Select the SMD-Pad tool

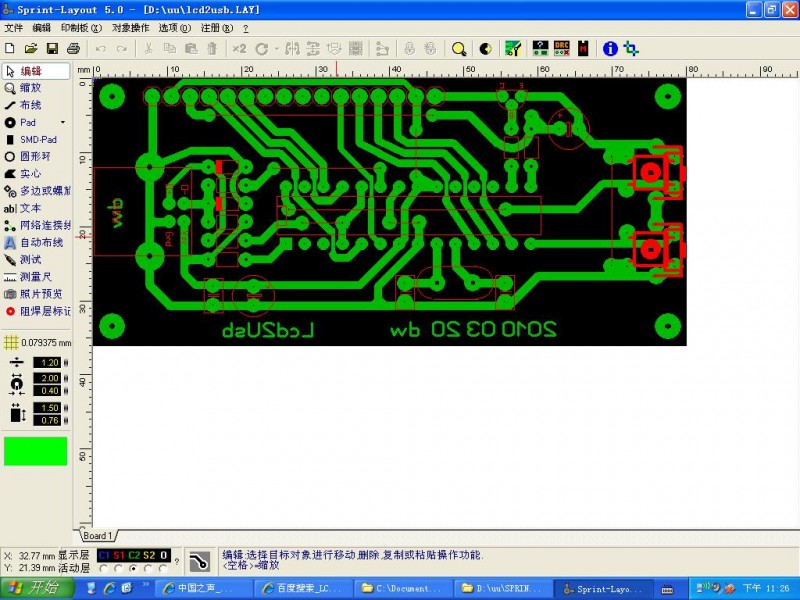33,139
